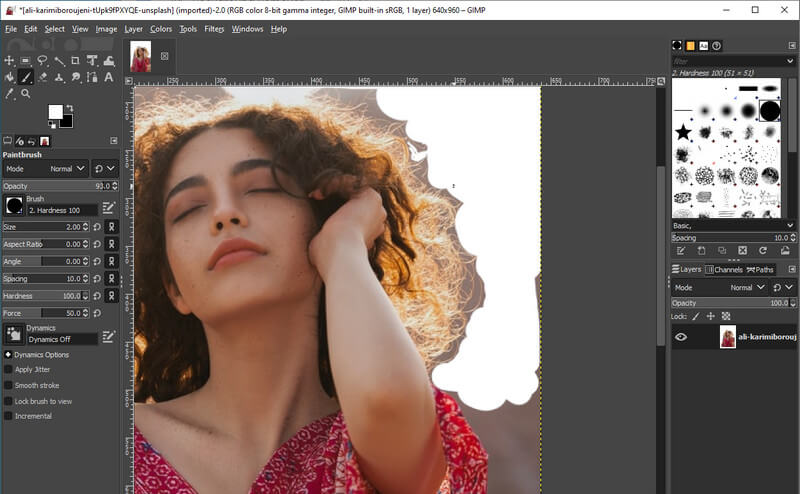The image size is (800, 494).
Task: Pick the Zoom magnifier tool
Action: pyautogui.click(x=26, y=93)
